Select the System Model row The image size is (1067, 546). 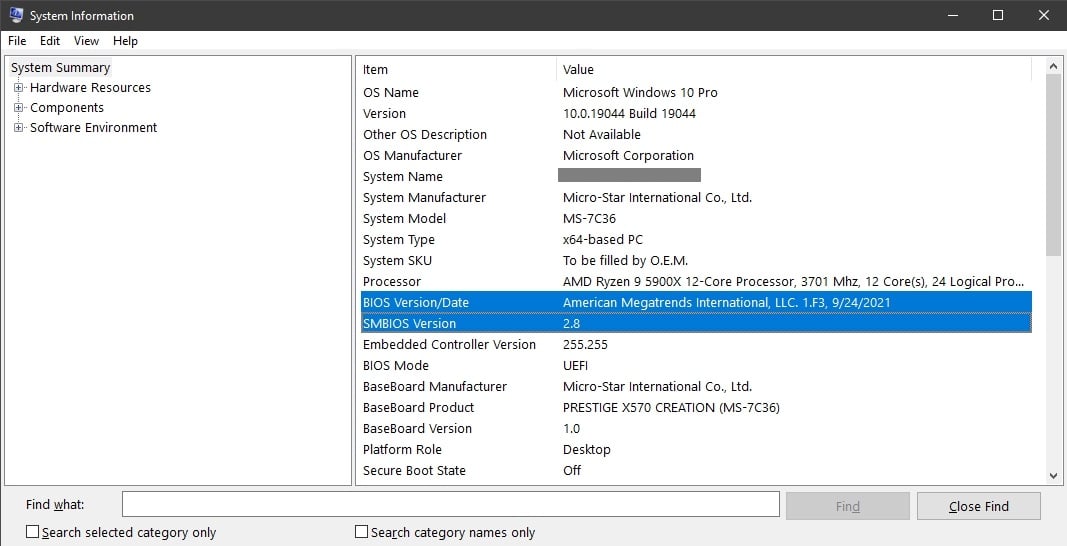[x=696, y=219]
